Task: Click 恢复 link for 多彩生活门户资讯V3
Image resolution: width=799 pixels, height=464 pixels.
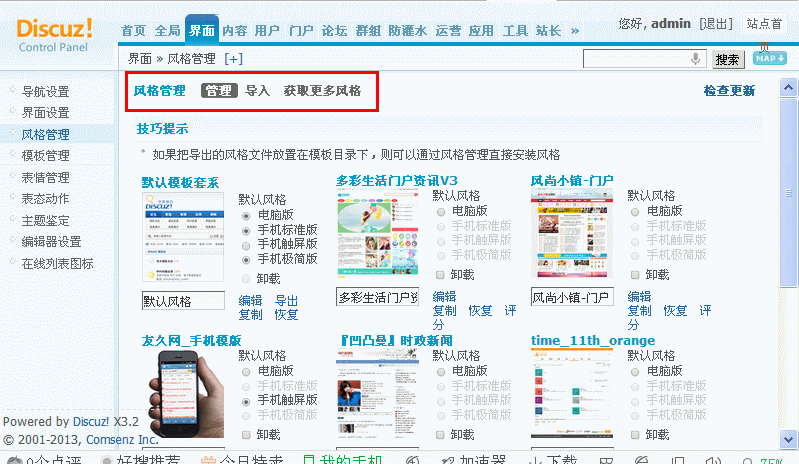Action: [481, 311]
